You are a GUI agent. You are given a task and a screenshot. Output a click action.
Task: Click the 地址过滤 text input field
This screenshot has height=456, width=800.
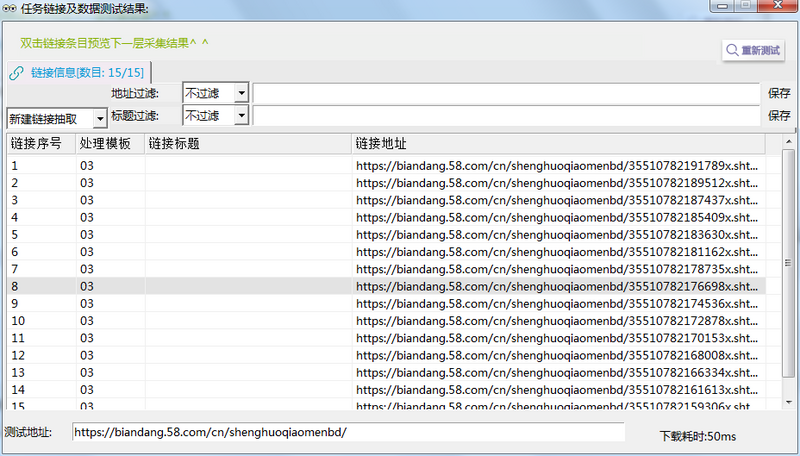click(506, 93)
